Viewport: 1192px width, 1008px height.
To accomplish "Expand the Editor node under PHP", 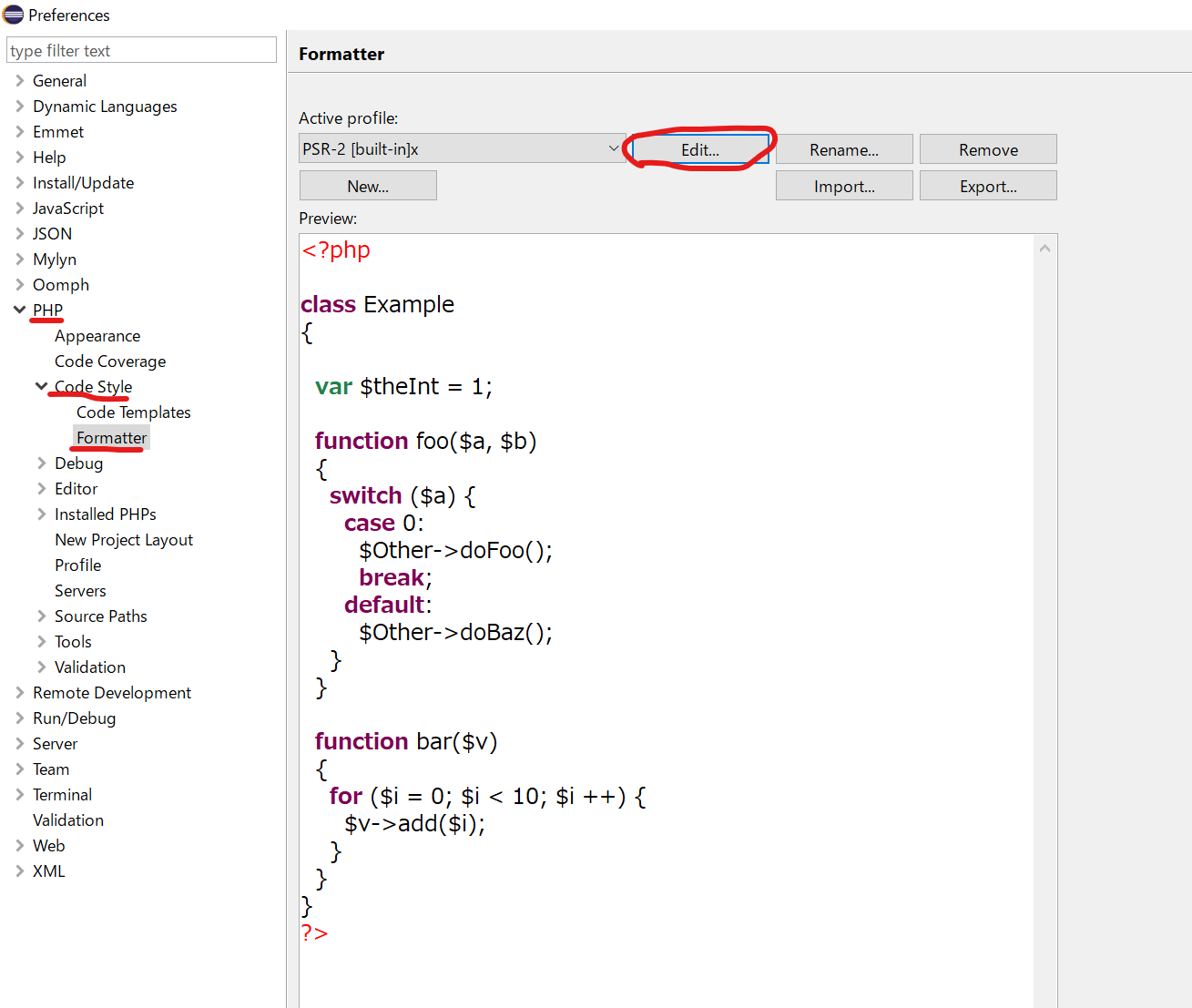I will coord(41,488).
